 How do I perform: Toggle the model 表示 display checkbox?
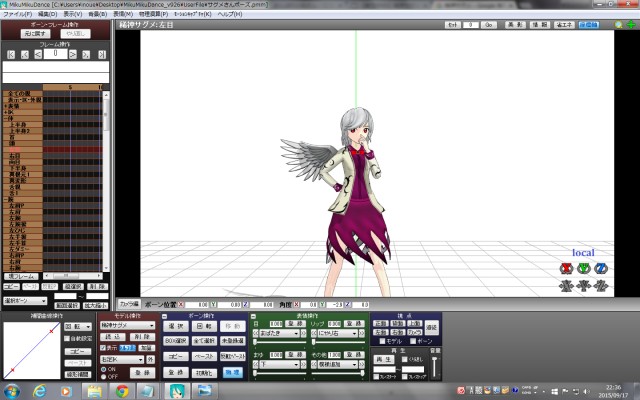103,348
